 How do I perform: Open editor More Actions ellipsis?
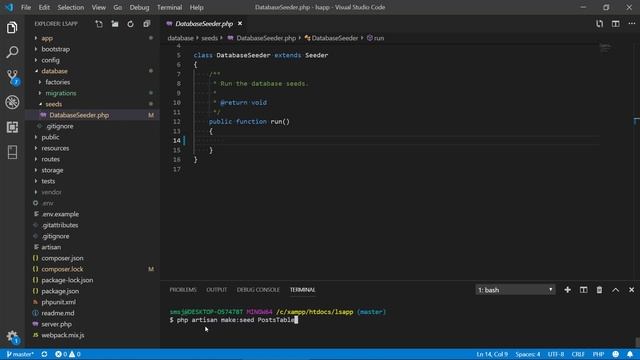pyautogui.click(x=631, y=24)
